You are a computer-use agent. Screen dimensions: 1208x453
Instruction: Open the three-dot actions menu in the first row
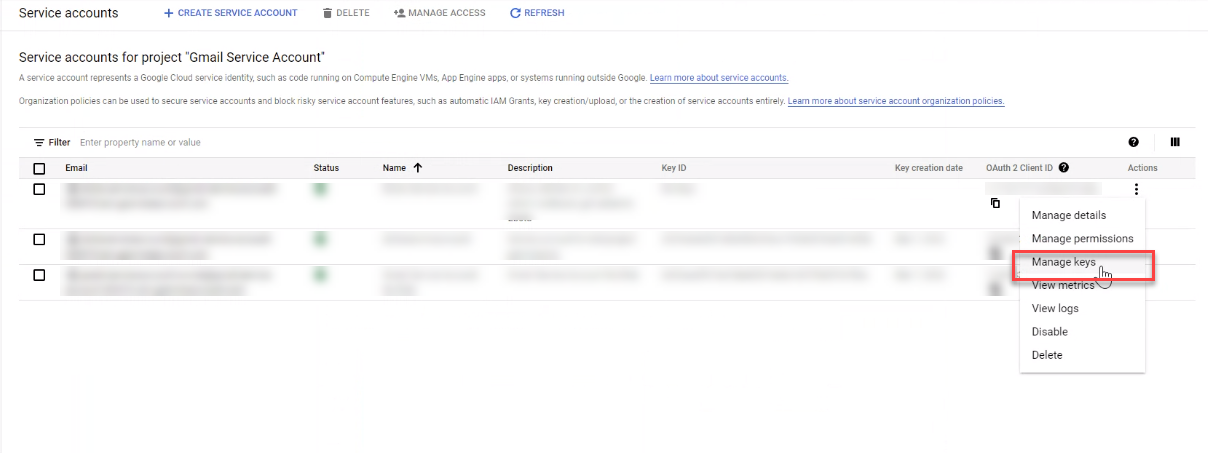click(1136, 188)
